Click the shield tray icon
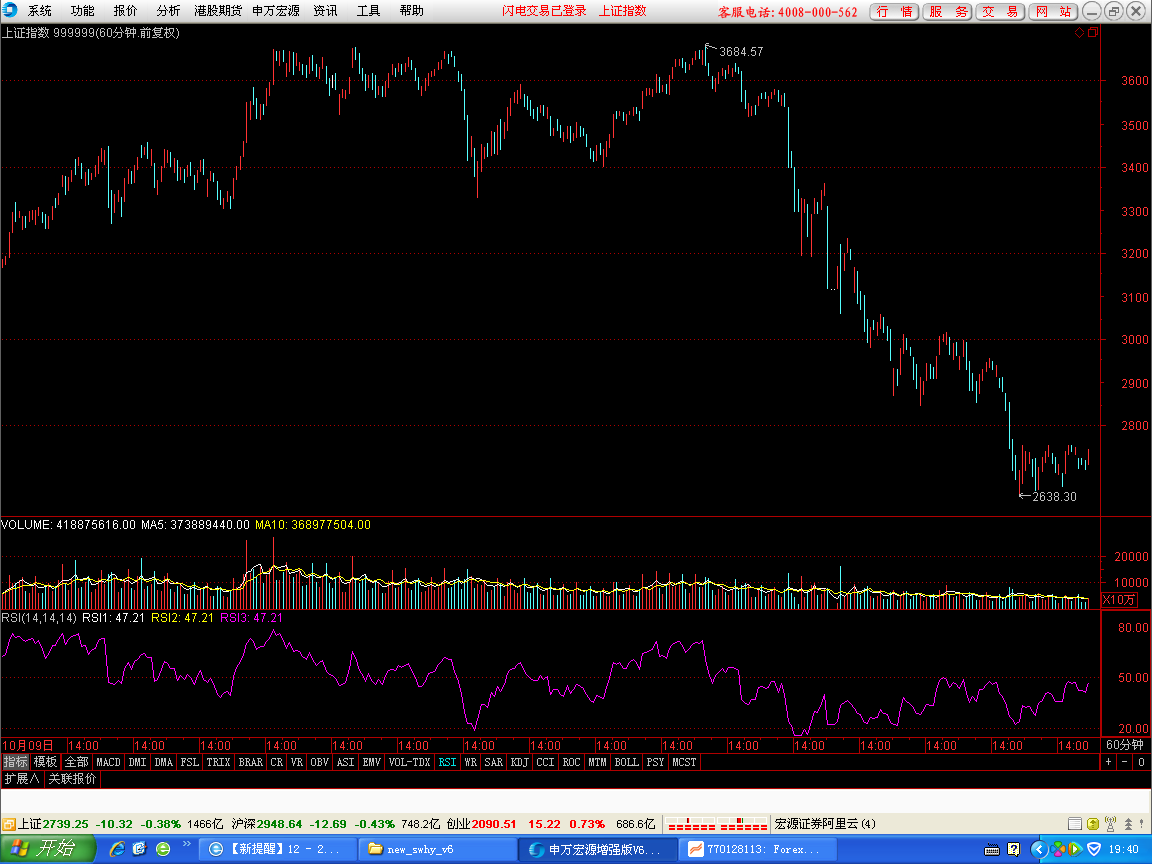The width and height of the screenshot is (1152, 864). coord(1094,850)
